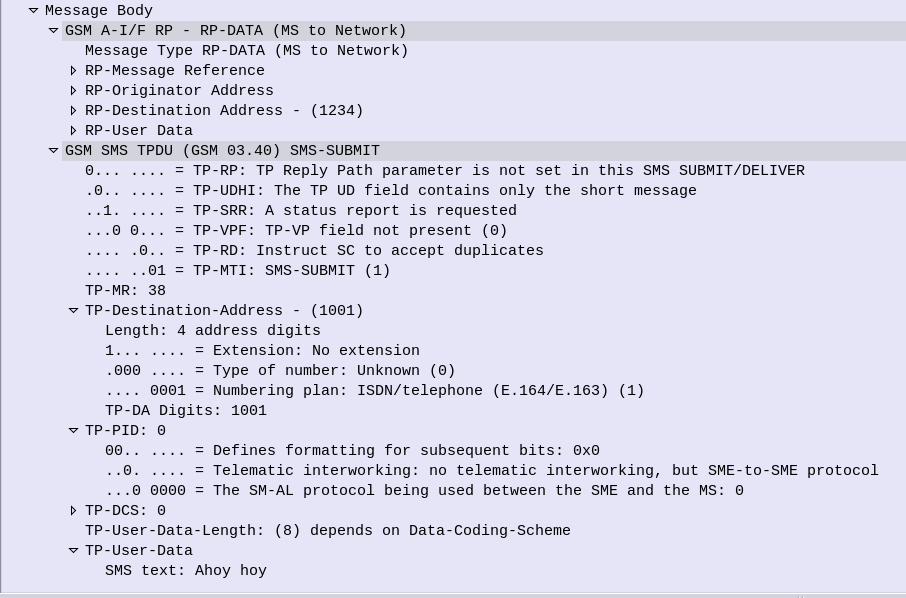906x598 pixels.
Task: Select the TP-MTI: SMS-SUBMIT line
Action: click(x=238, y=270)
